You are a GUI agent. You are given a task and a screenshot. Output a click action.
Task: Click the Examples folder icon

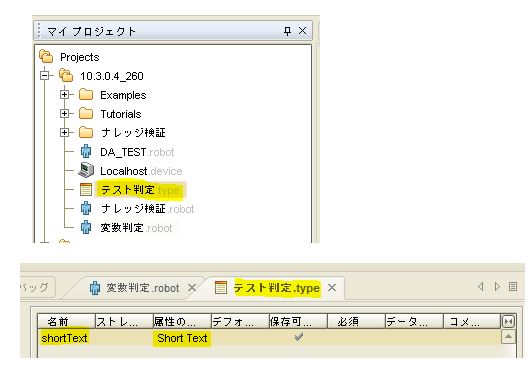click(x=86, y=94)
